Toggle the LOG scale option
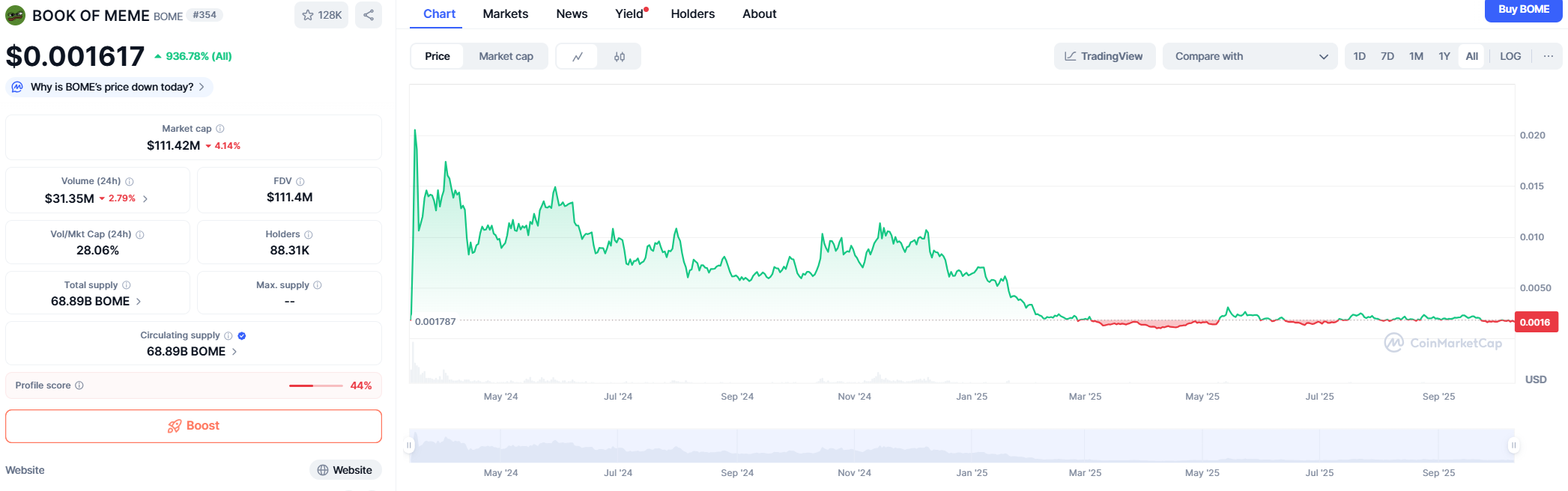Viewport: 1568px width, 491px height. 1510,56
